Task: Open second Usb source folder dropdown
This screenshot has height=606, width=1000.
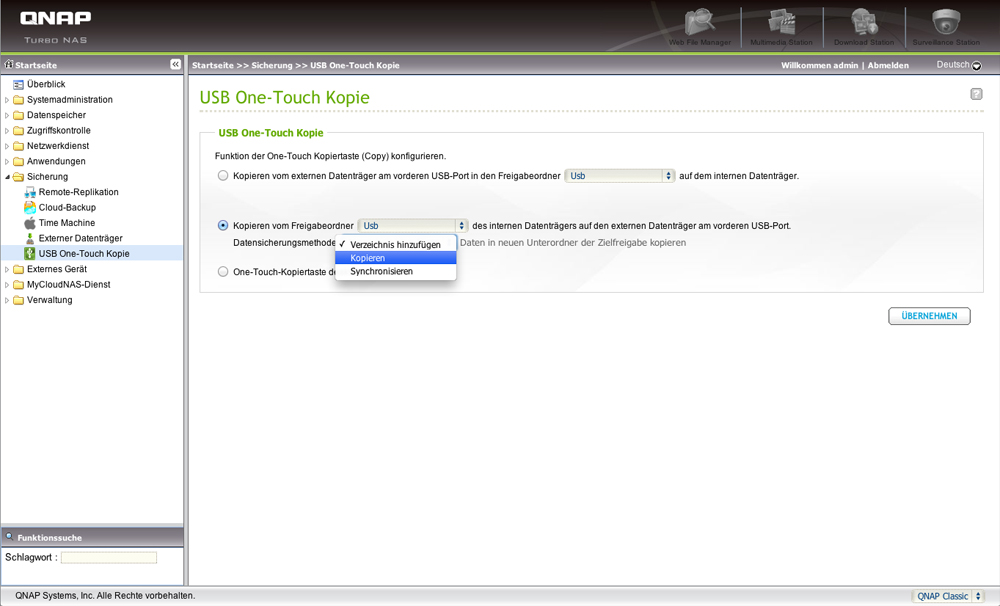Action: (x=413, y=226)
